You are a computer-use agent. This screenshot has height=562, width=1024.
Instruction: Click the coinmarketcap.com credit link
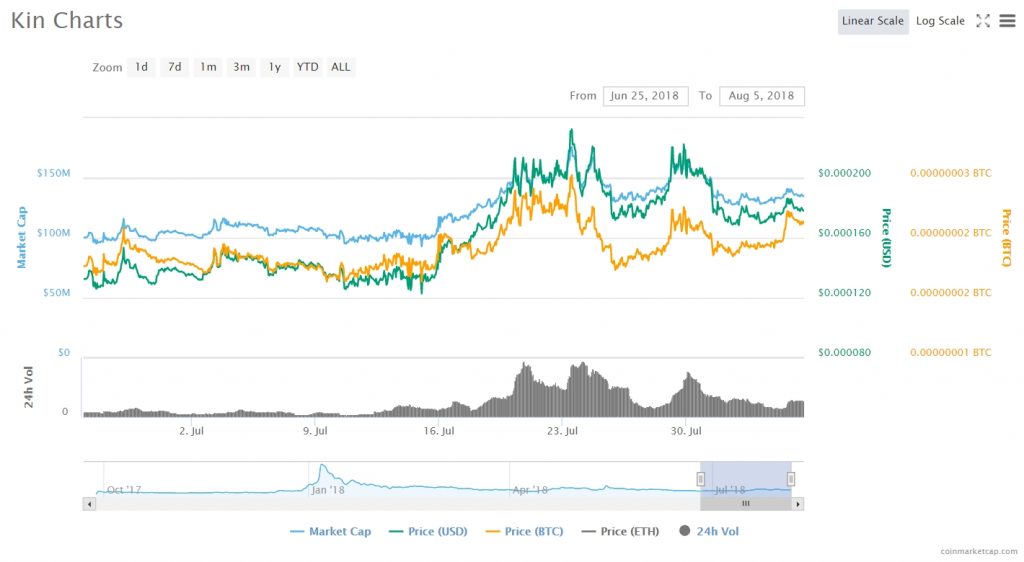[979, 552]
